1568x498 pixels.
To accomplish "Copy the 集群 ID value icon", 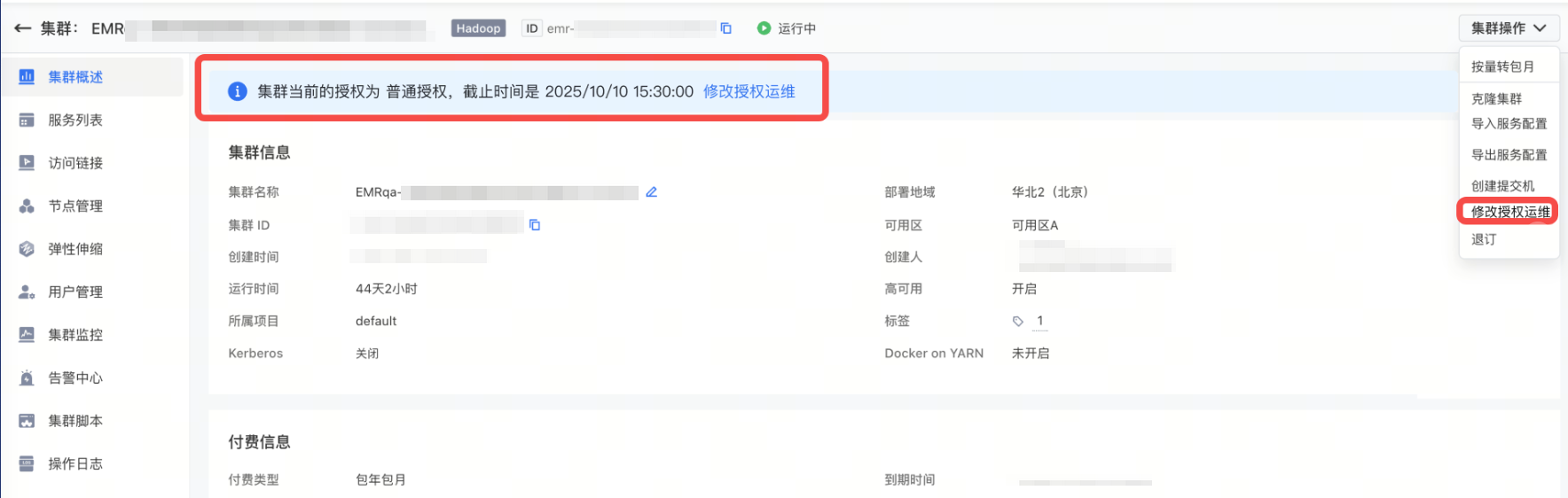I will pyautogui.click(x=535, y=225).
